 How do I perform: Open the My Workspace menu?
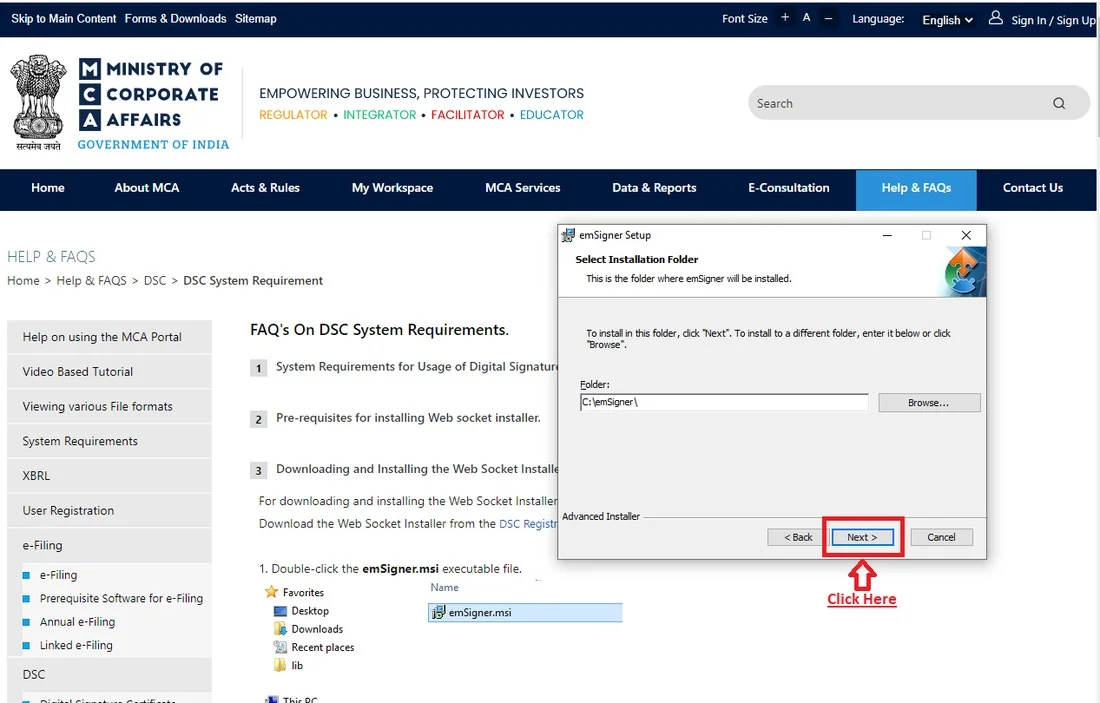pyautogui.click(x=392, y=188)
